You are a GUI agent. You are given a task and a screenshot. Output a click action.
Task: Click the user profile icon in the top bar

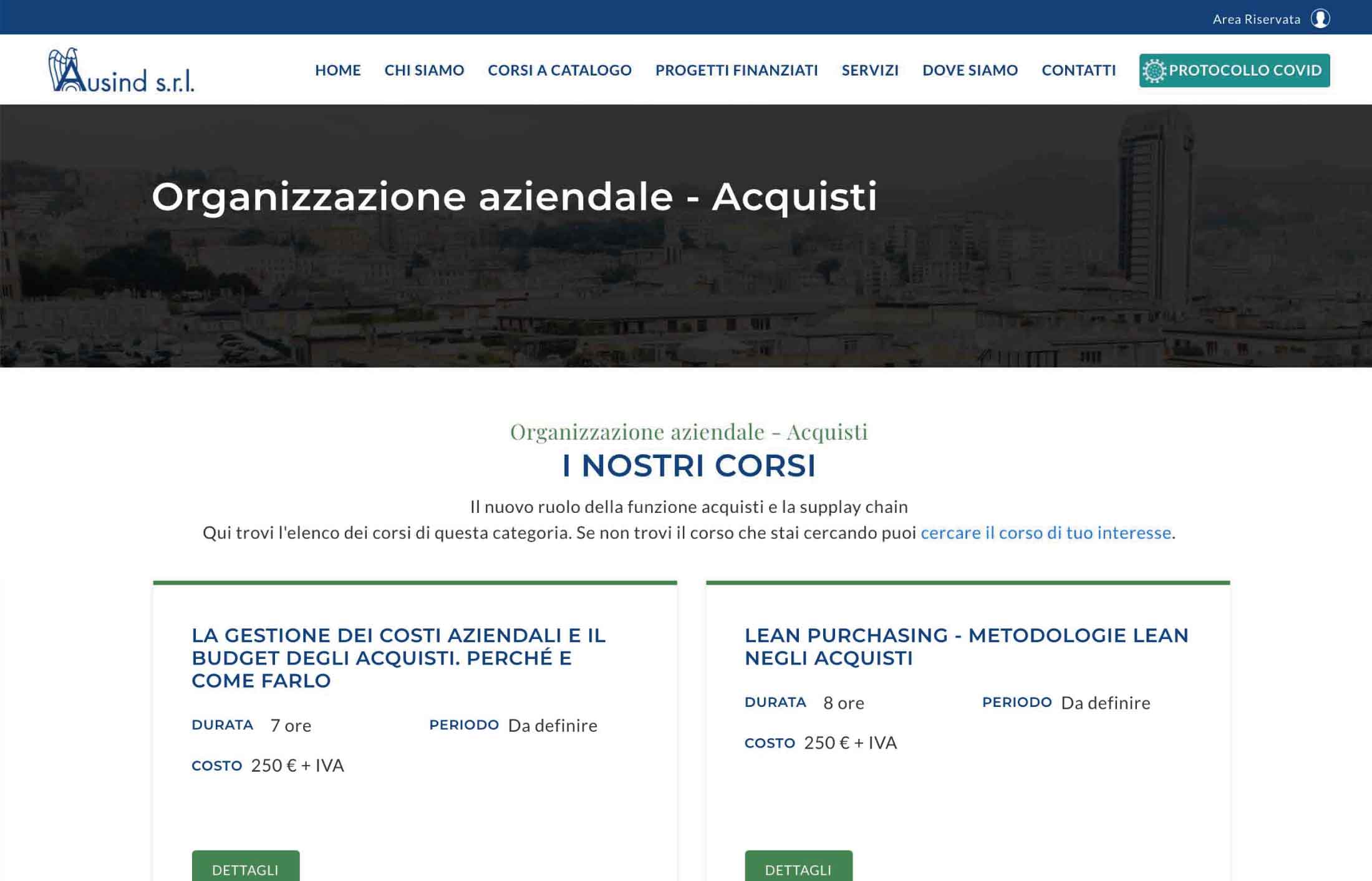(1320, 19)
